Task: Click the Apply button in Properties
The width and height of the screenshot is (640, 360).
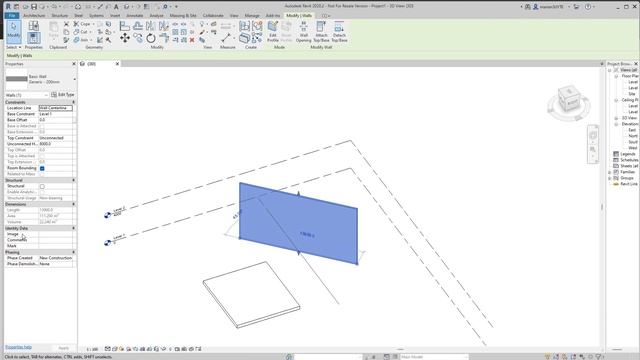Action: 64,348
